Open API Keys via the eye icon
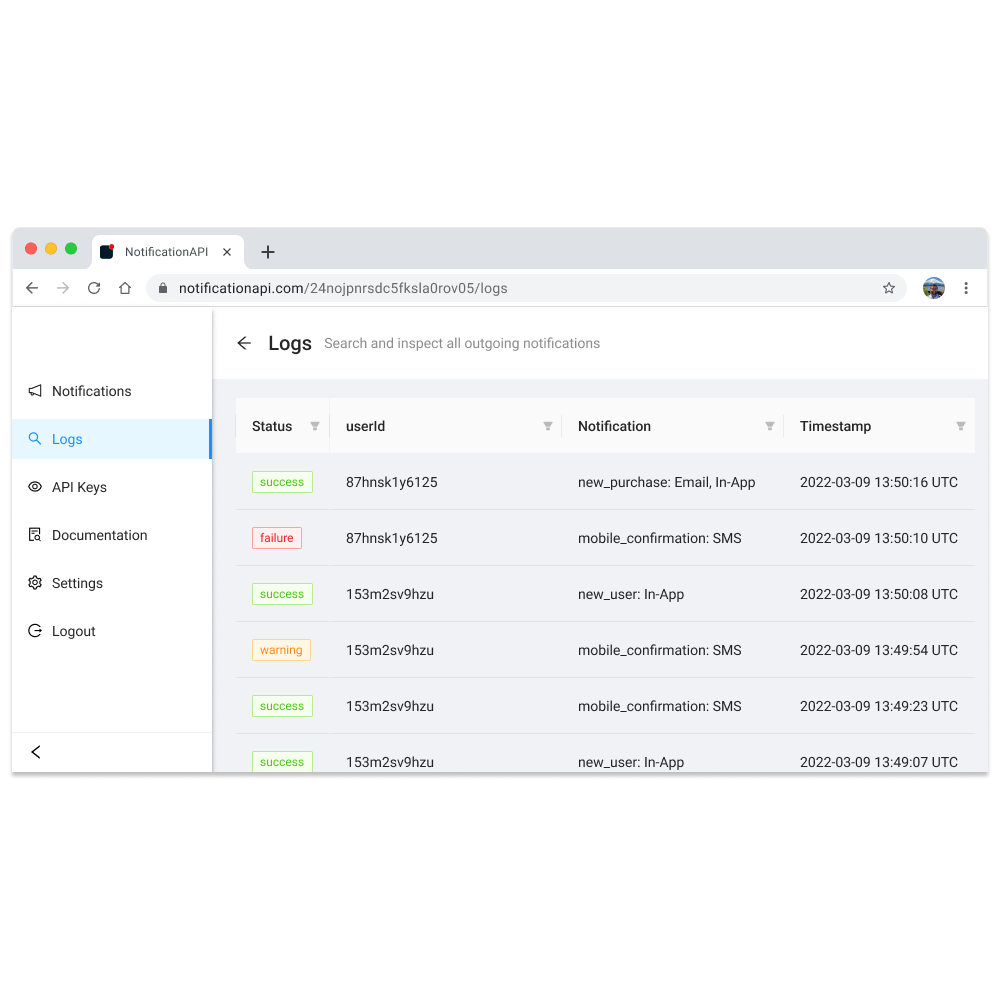 [33, 486]
